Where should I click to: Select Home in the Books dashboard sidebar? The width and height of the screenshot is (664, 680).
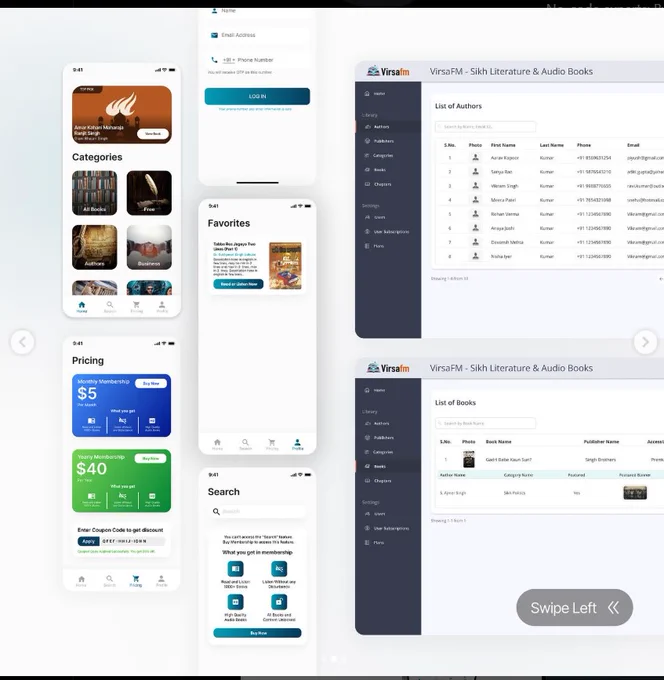pos(379,390)
